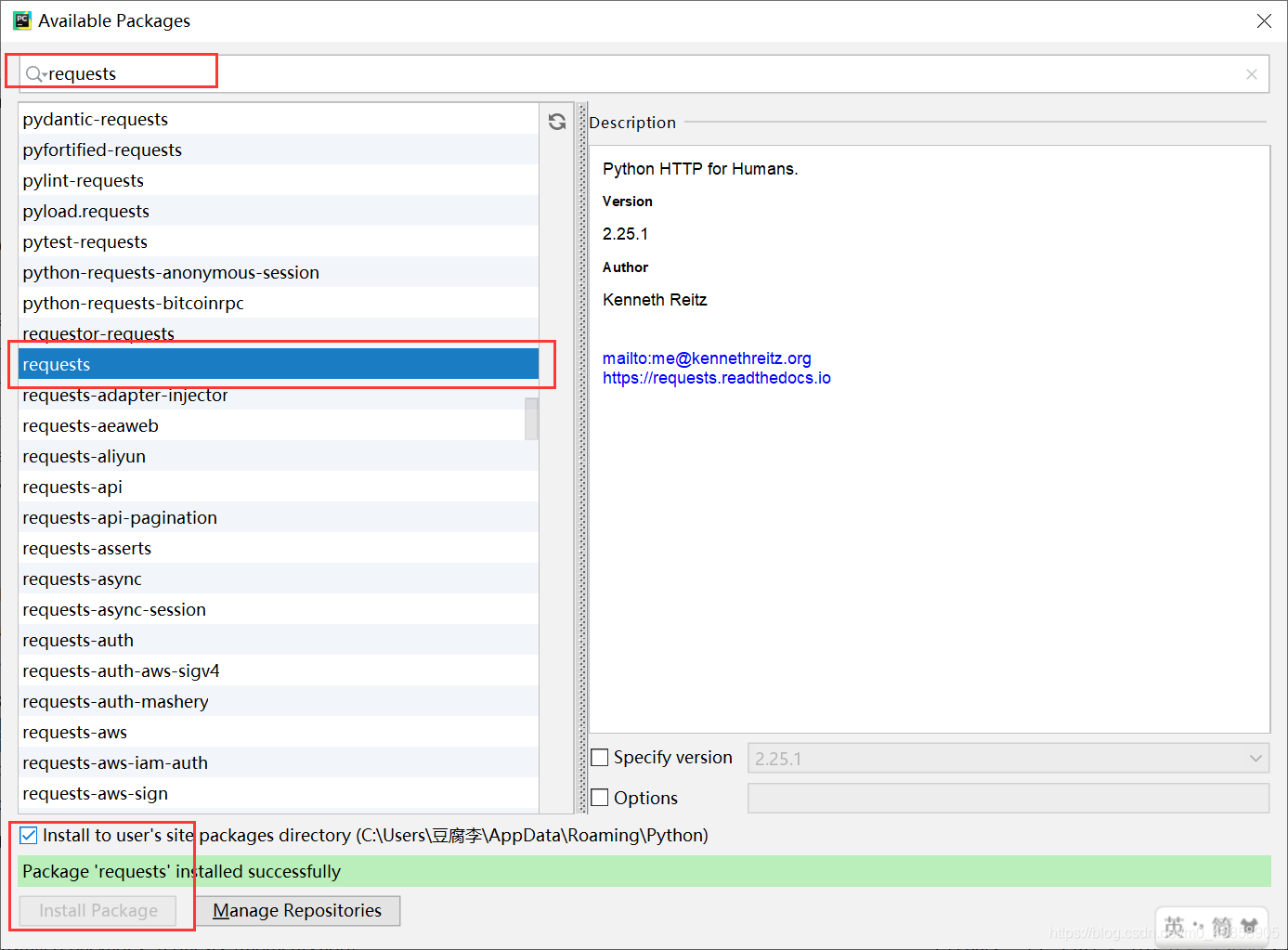
Task: Click the Options text input field
Action: (x=1008, y=799)
